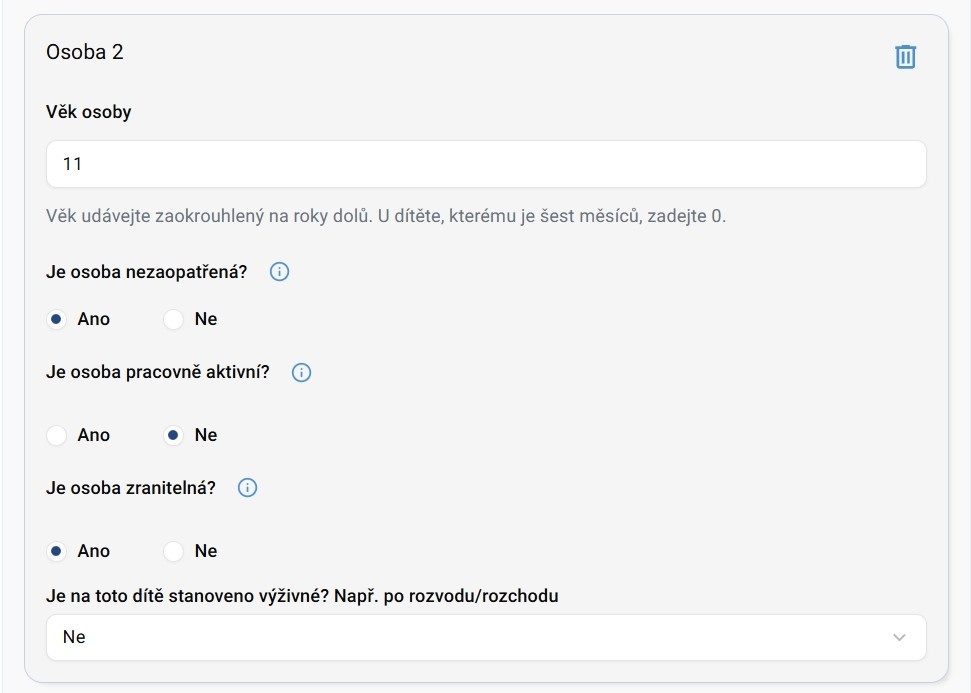Click the 'Je osoba zranitelná?' question label
This screenshot has width=971, height=693.
[x=131, y=488]
